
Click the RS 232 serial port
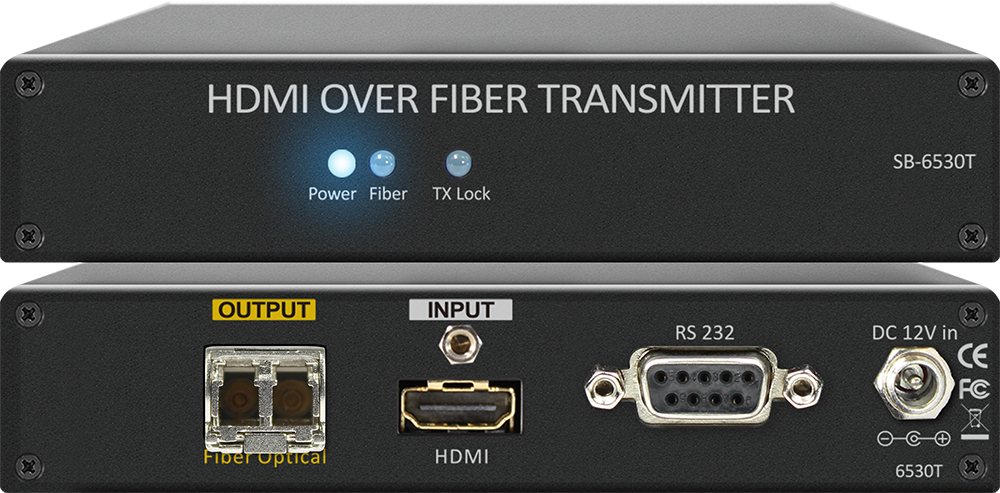click(x=703, y=386)
